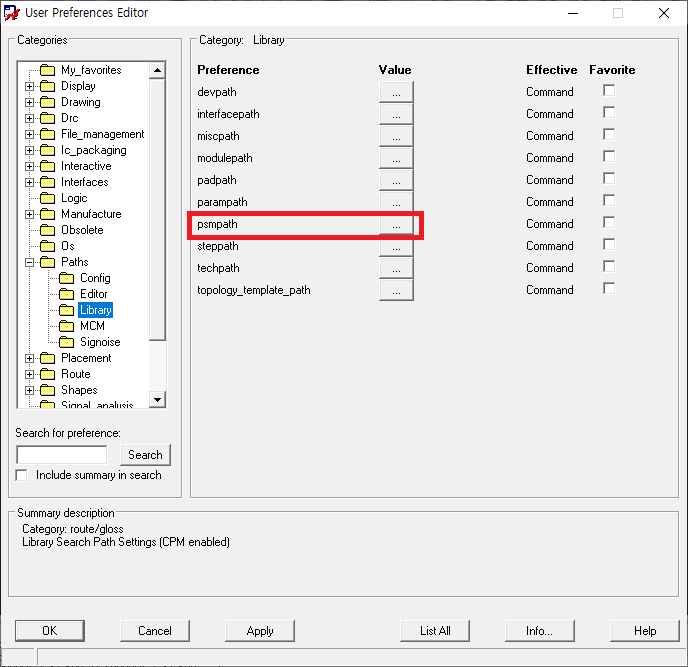Click the Categories scrollbar up arrow

[x=157, y=70]
